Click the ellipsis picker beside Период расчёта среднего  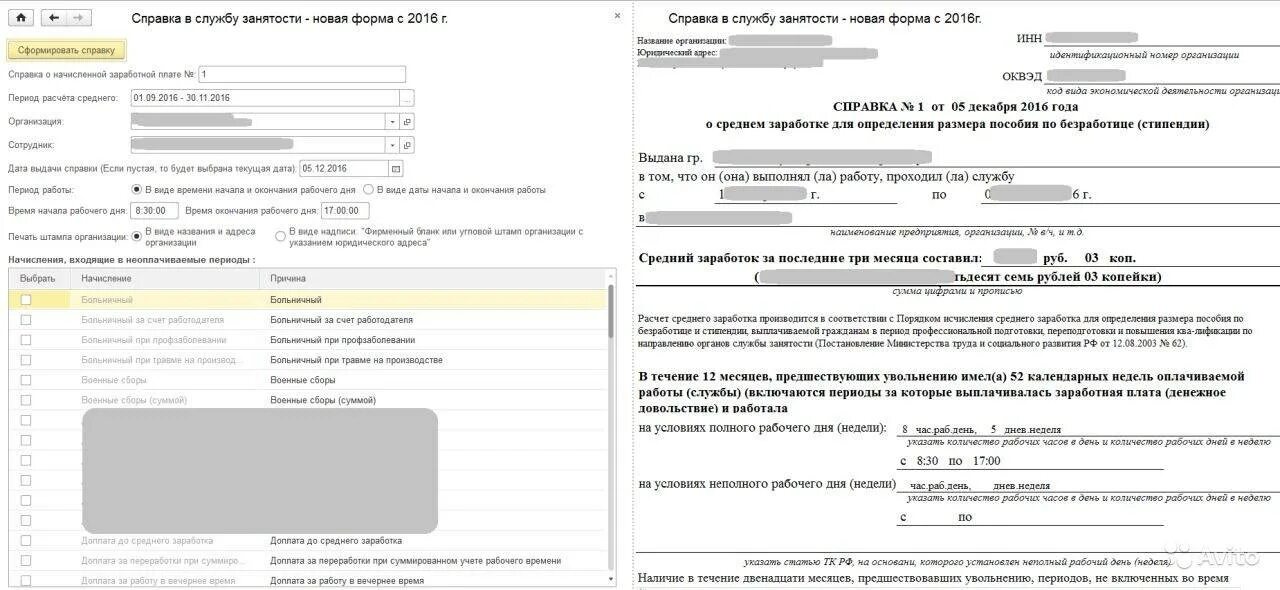pos(405,98)
